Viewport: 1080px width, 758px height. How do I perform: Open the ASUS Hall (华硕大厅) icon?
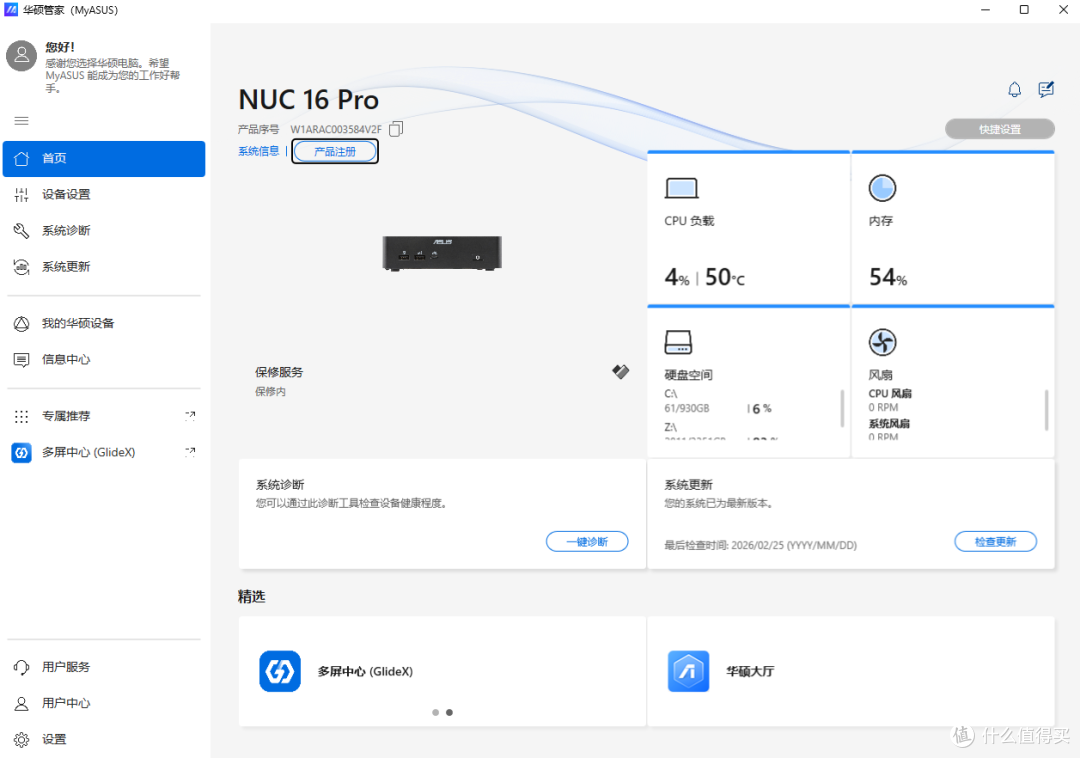click(688, 671)
